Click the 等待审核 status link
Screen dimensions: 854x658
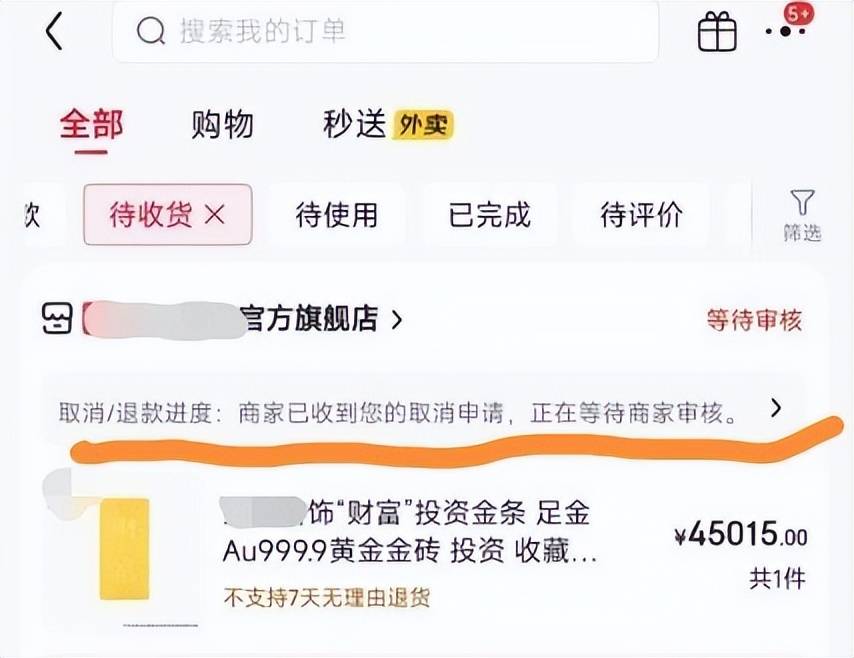(x=754, y=320)
